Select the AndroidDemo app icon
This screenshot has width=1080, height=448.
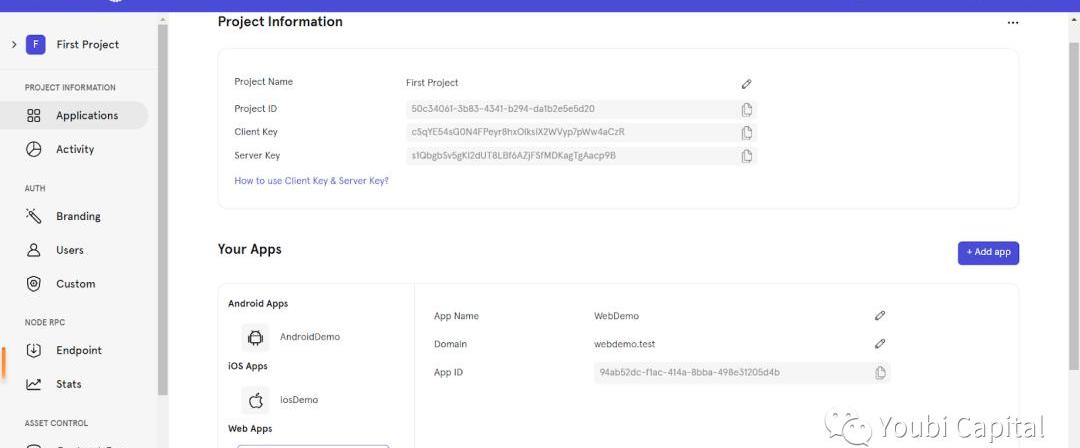coord(255,337)
